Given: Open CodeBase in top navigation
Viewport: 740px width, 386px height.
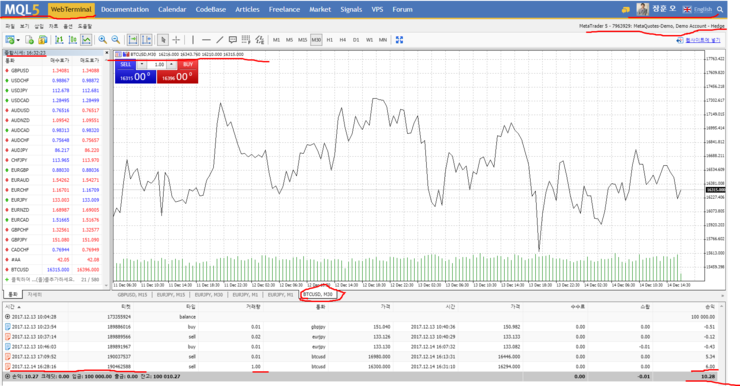Looking at the screenshot, I should [210, 9].
